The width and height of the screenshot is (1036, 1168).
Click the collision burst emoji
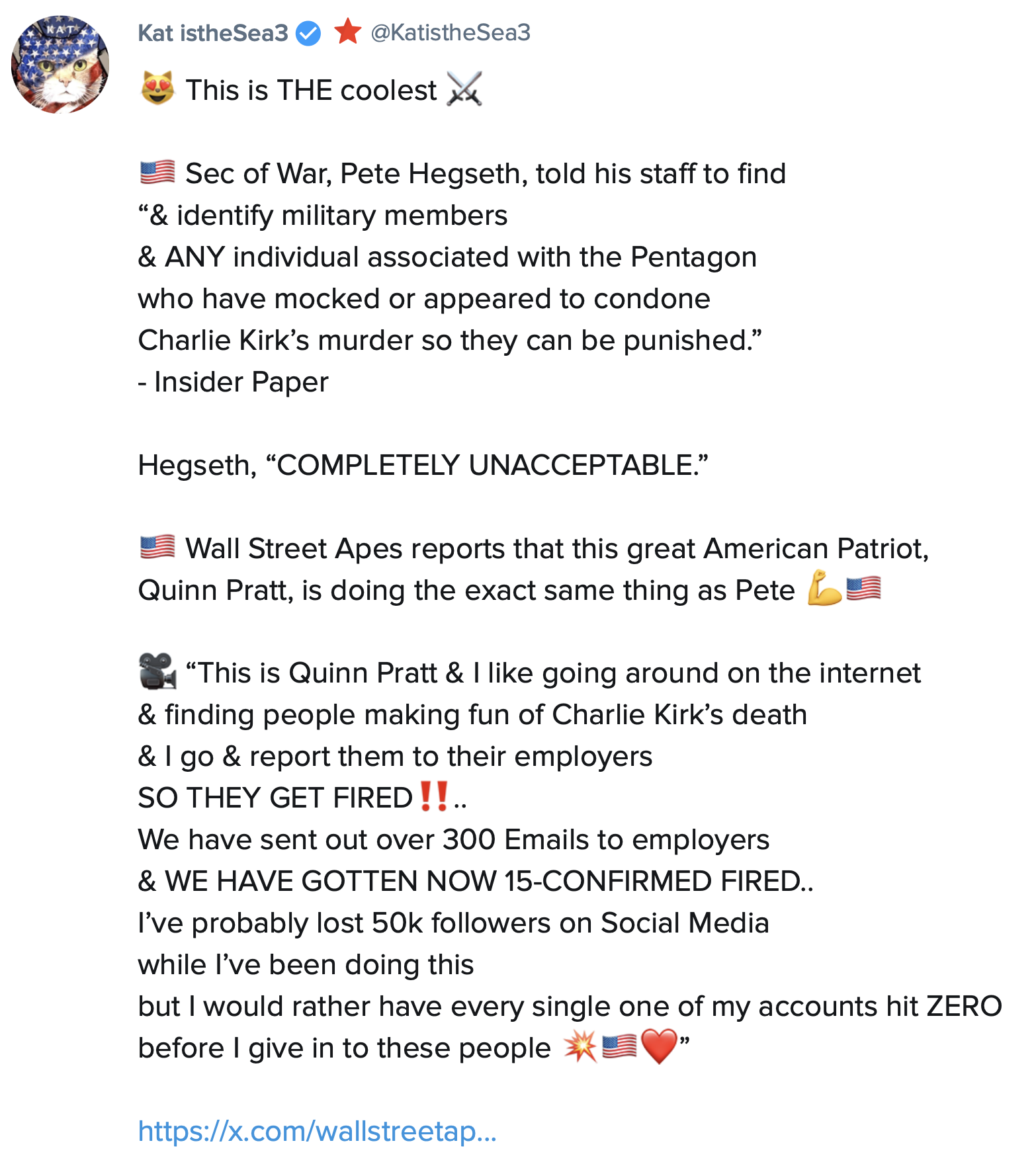pyautogui.click(x=580, y=1047)
